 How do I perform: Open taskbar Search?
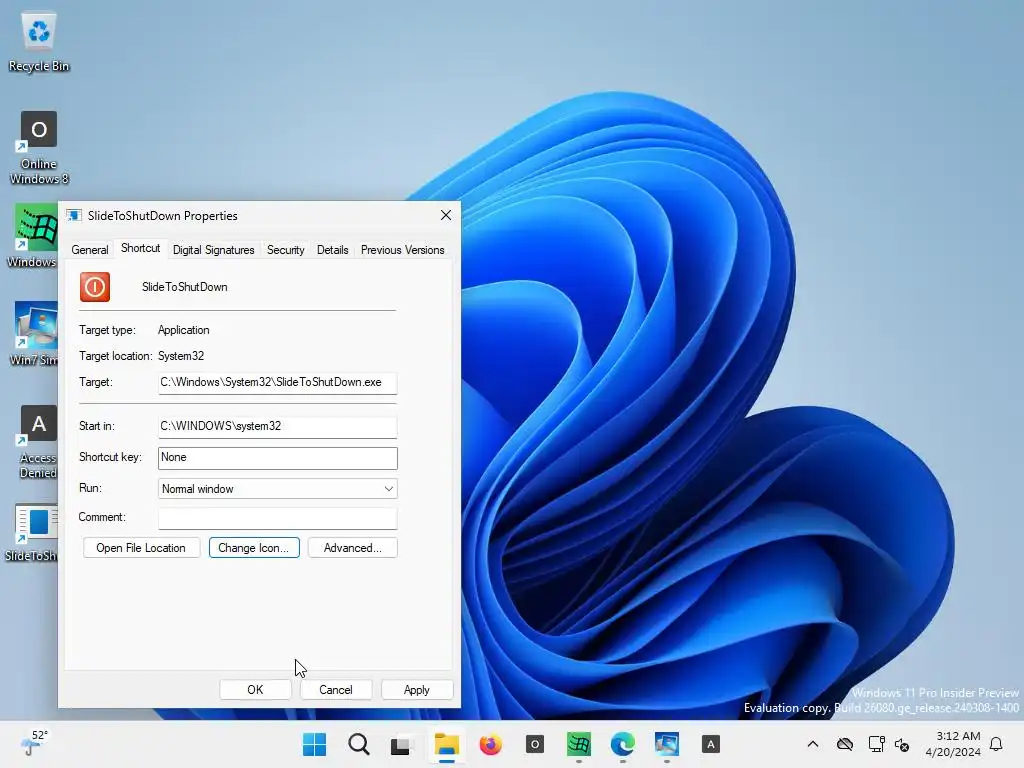(359, 744)
